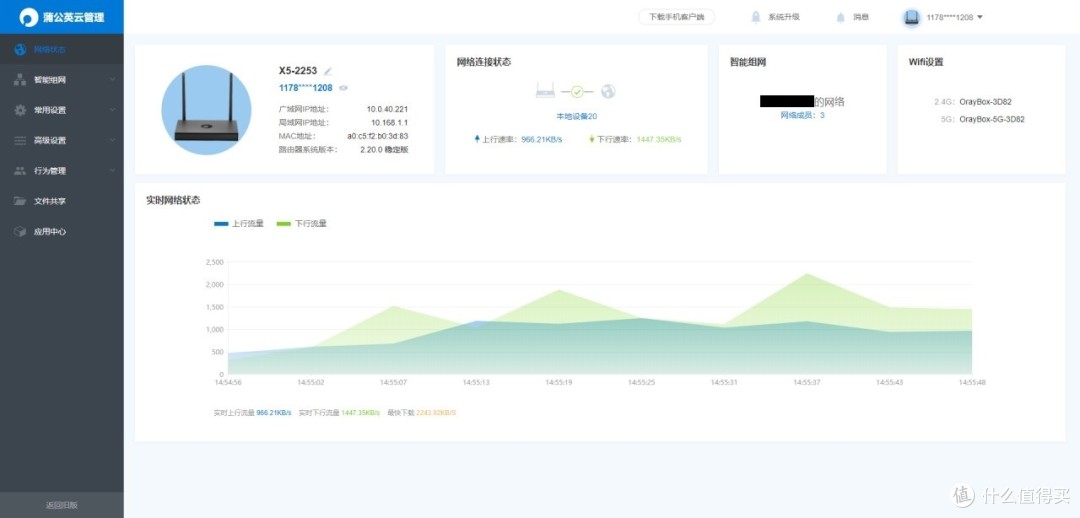Click the 高级设置 list icon

point(20,141)
